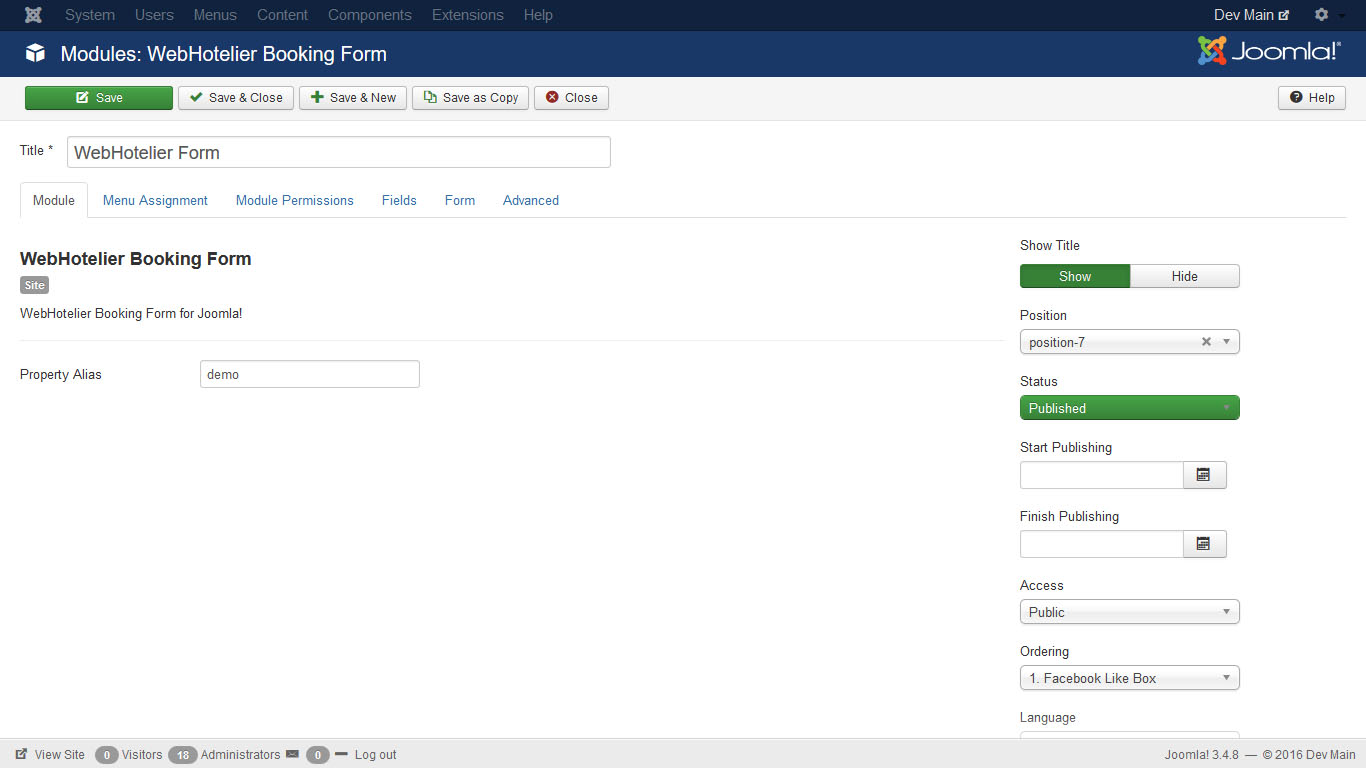Open the System menu
The height and width of the screenshot is (768, 1366).
(x=90, y=15)
